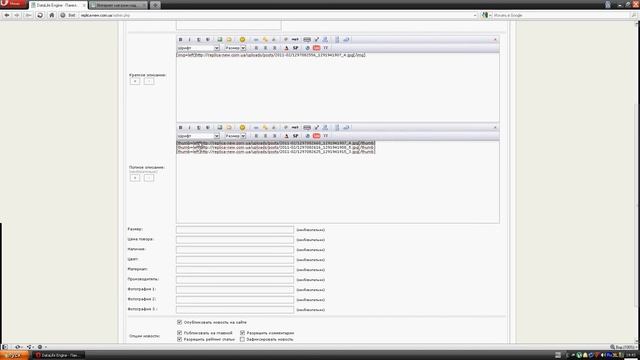Enlarge short description field with plus button
The height and width of the screenshot is (360, 640).
click(135, 81)
